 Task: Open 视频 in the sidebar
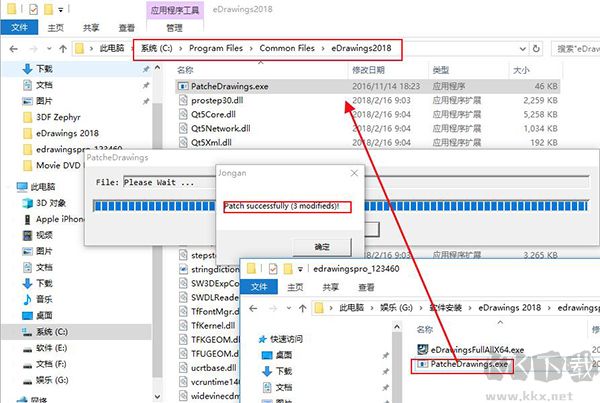tap(44, 235)
